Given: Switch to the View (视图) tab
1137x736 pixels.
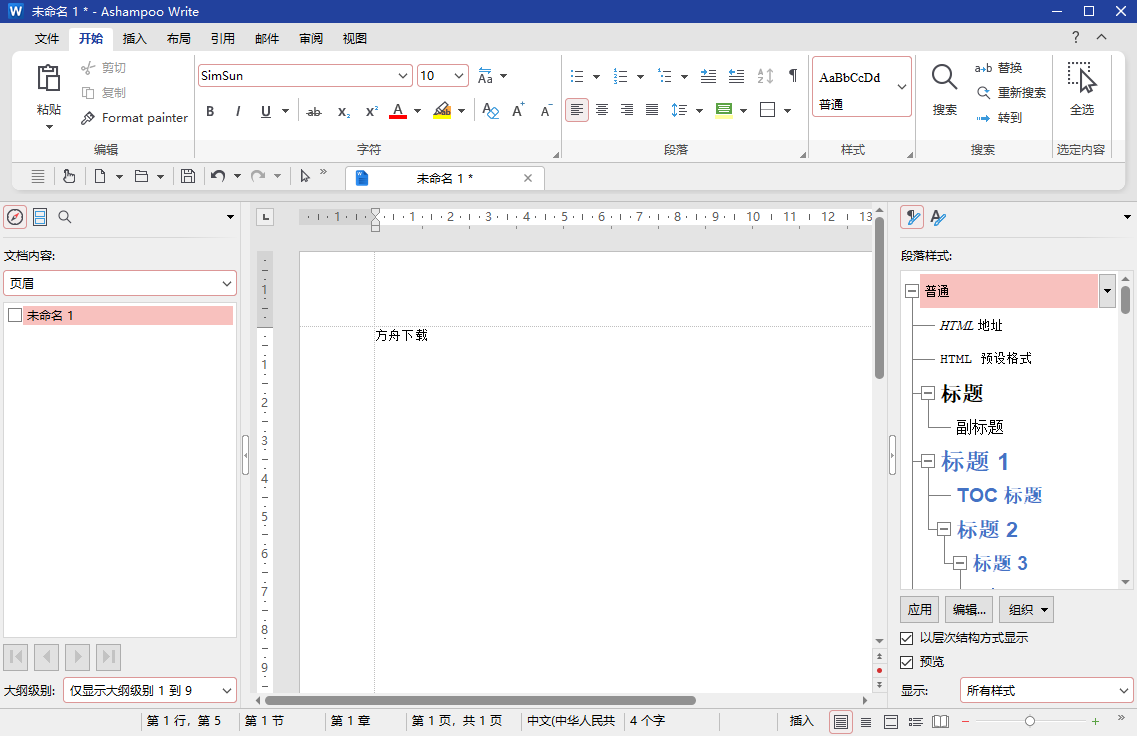Looking at the screenshot, I should coord(355,38).
